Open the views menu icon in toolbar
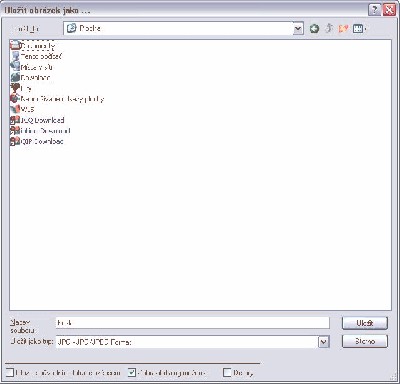The image size is (400, 384). pyautogui.click(x=359, y=29)
